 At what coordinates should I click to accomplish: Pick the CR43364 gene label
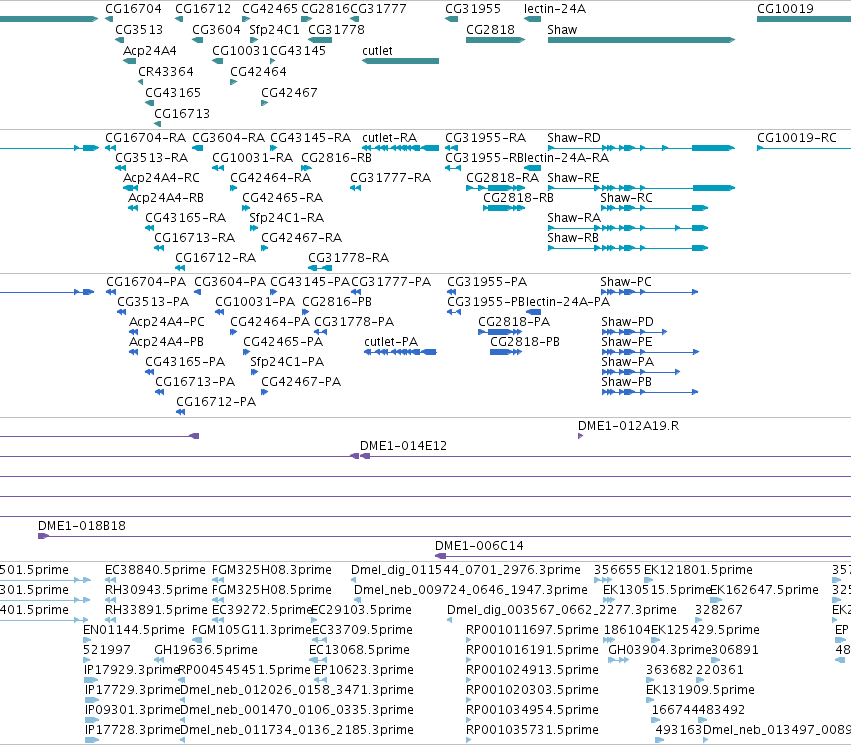pyautogui.click(x=166, y=72)
